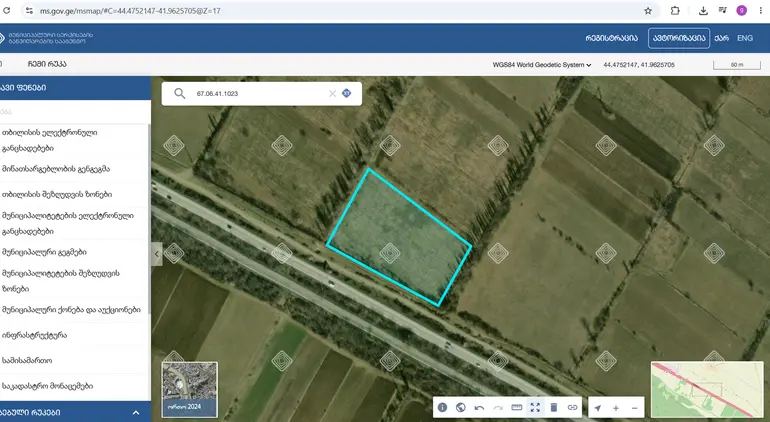Switch basemap via ორთო 2024 thumbnail

(190, 390)
